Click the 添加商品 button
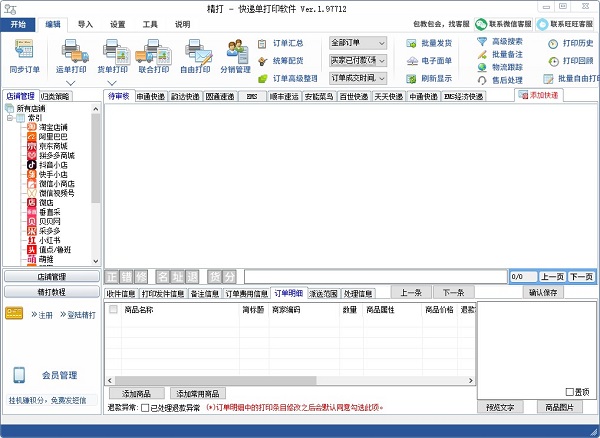 (x=137, y=394)
